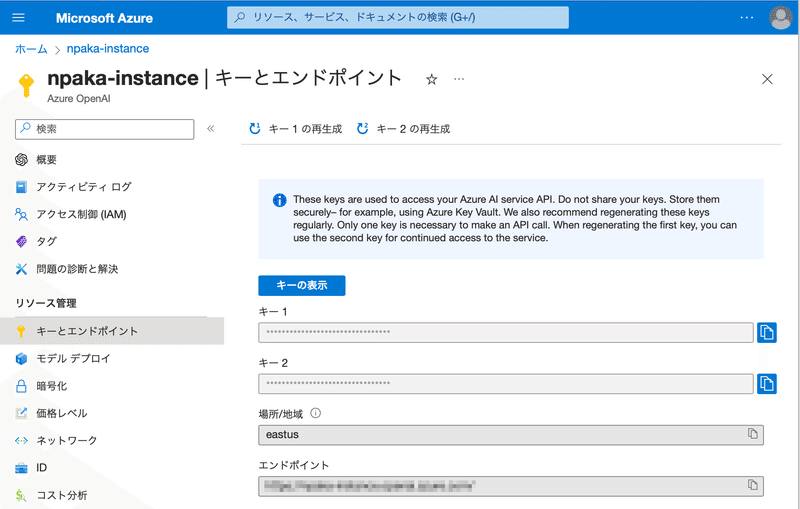Click the blurred エンドポイント field
The width and height of the screenshot is (800, 509).
point(511,486)
